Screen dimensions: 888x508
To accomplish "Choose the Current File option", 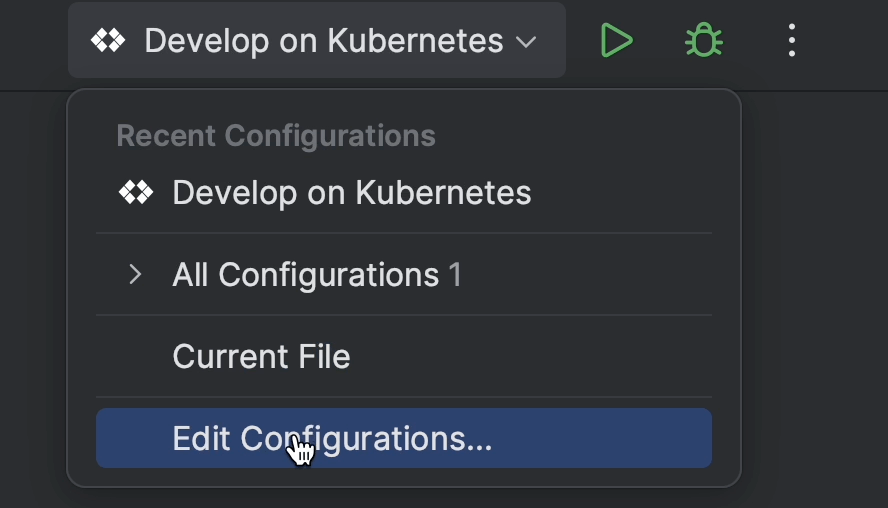I will click(x=261, y=356).
